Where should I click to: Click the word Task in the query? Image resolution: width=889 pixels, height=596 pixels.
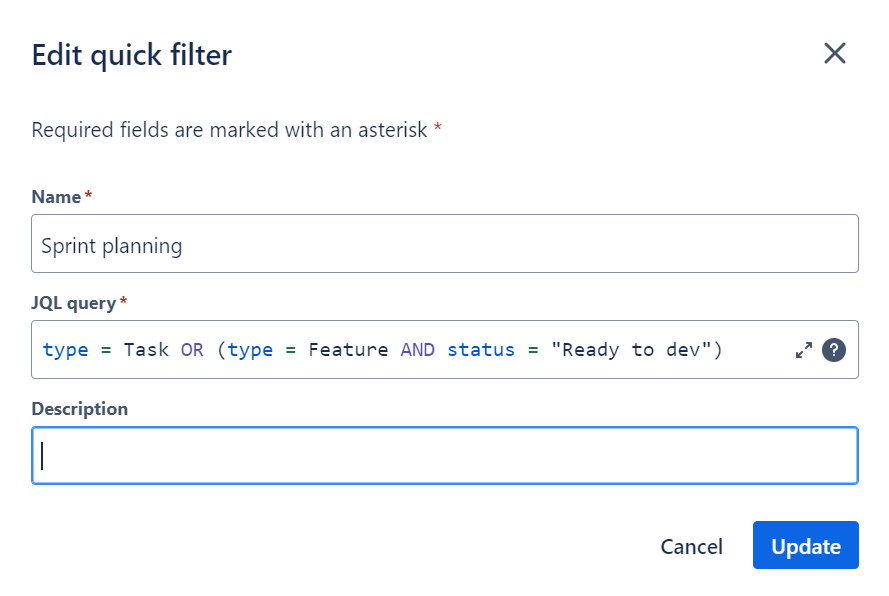(x=146, y=350)
